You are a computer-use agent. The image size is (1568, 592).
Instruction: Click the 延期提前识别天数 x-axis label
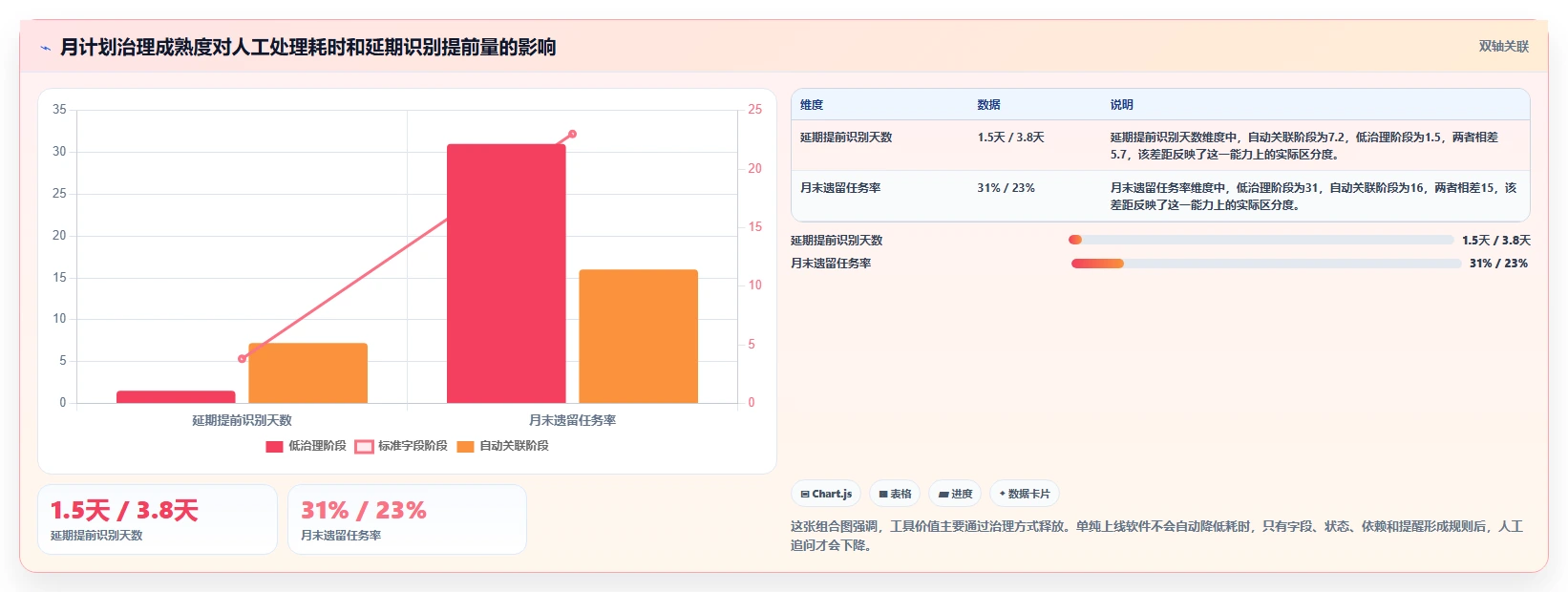coord(242,420)
